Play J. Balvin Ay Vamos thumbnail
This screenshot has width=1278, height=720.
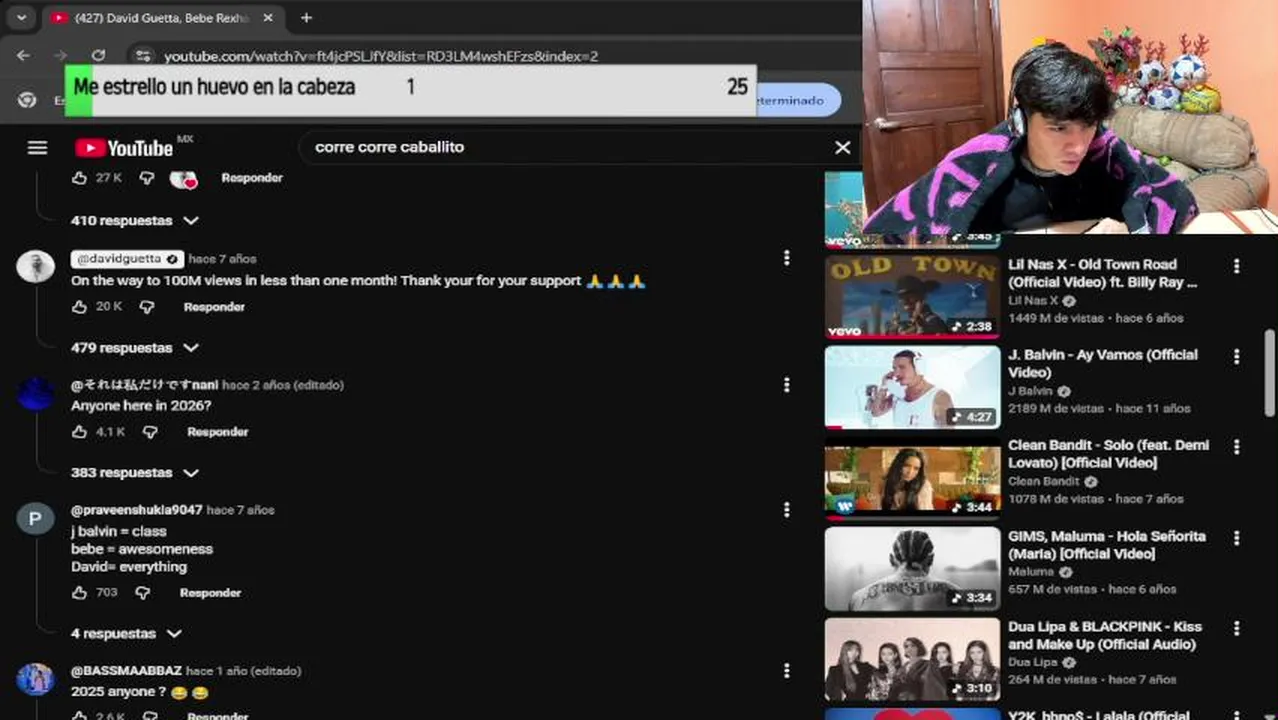pos(912,387)
